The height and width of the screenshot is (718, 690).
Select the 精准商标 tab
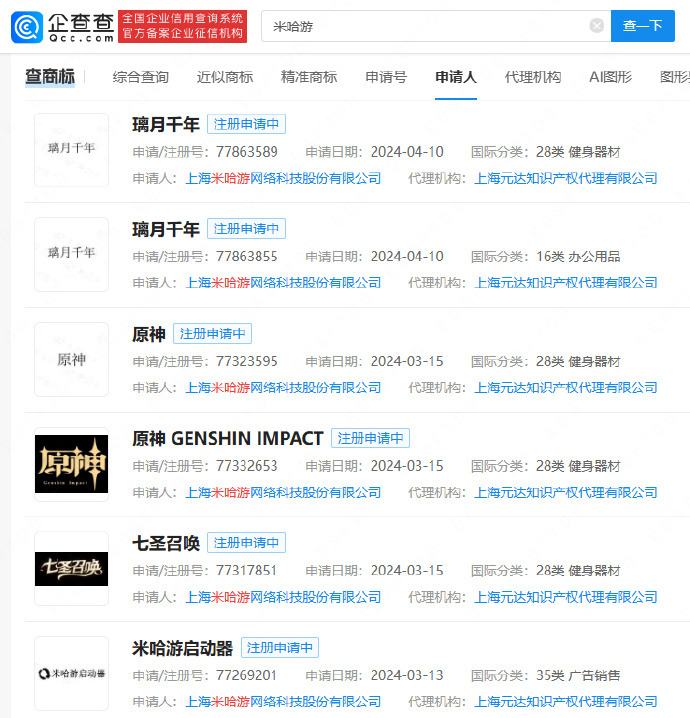pyautogui.click(x=309, y=77)
